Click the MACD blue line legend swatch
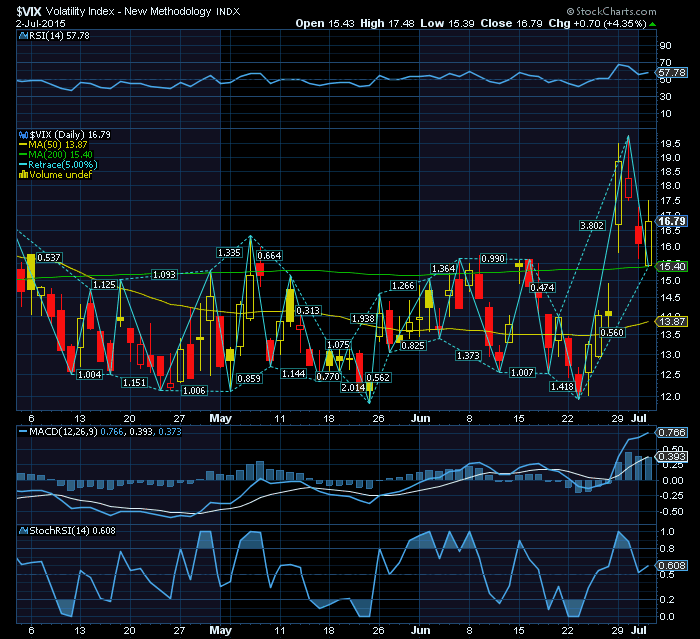Screen dimensions: 700x639 pyautogui.click(x=23, y=432)
